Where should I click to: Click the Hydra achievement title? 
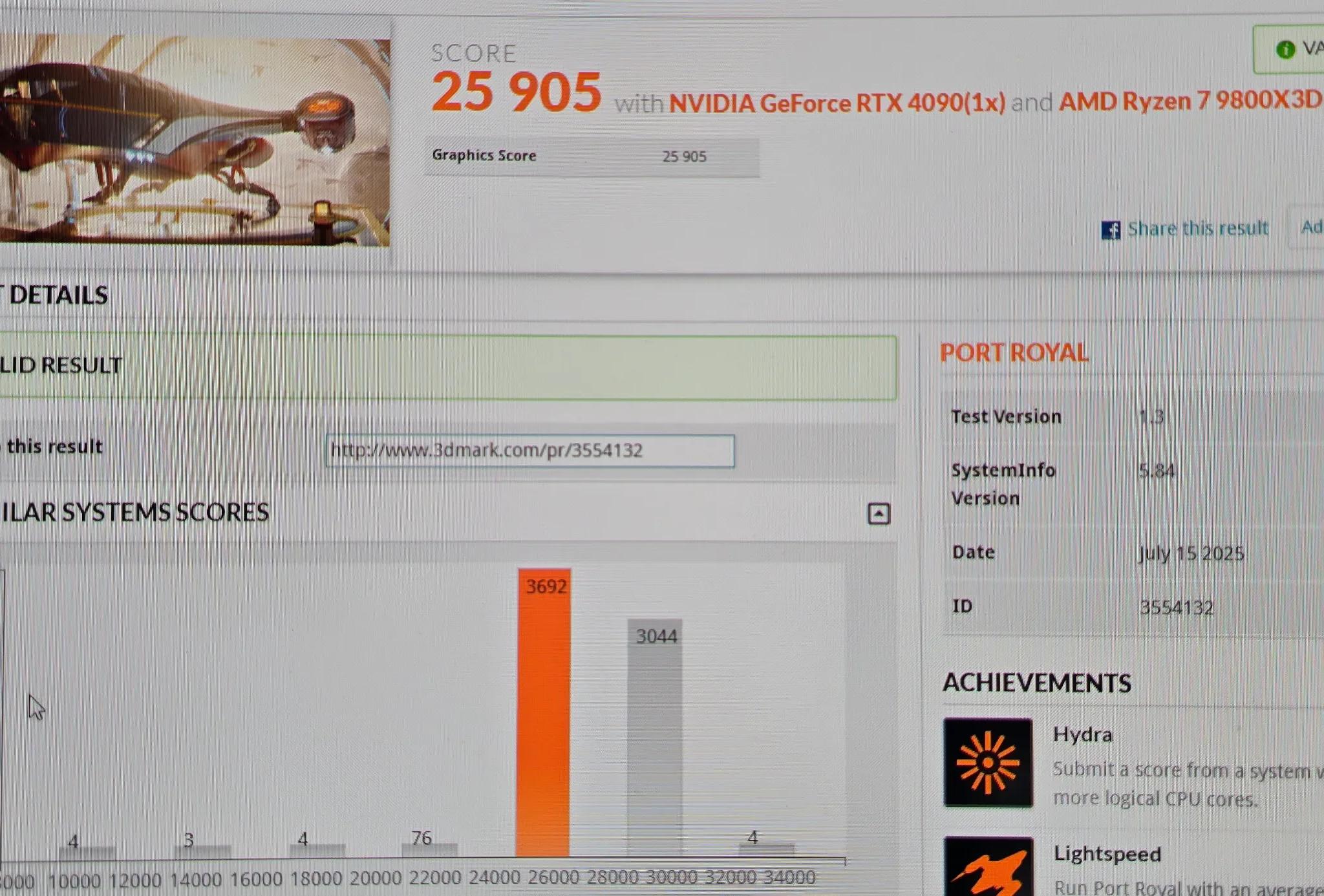point(1082,735)
